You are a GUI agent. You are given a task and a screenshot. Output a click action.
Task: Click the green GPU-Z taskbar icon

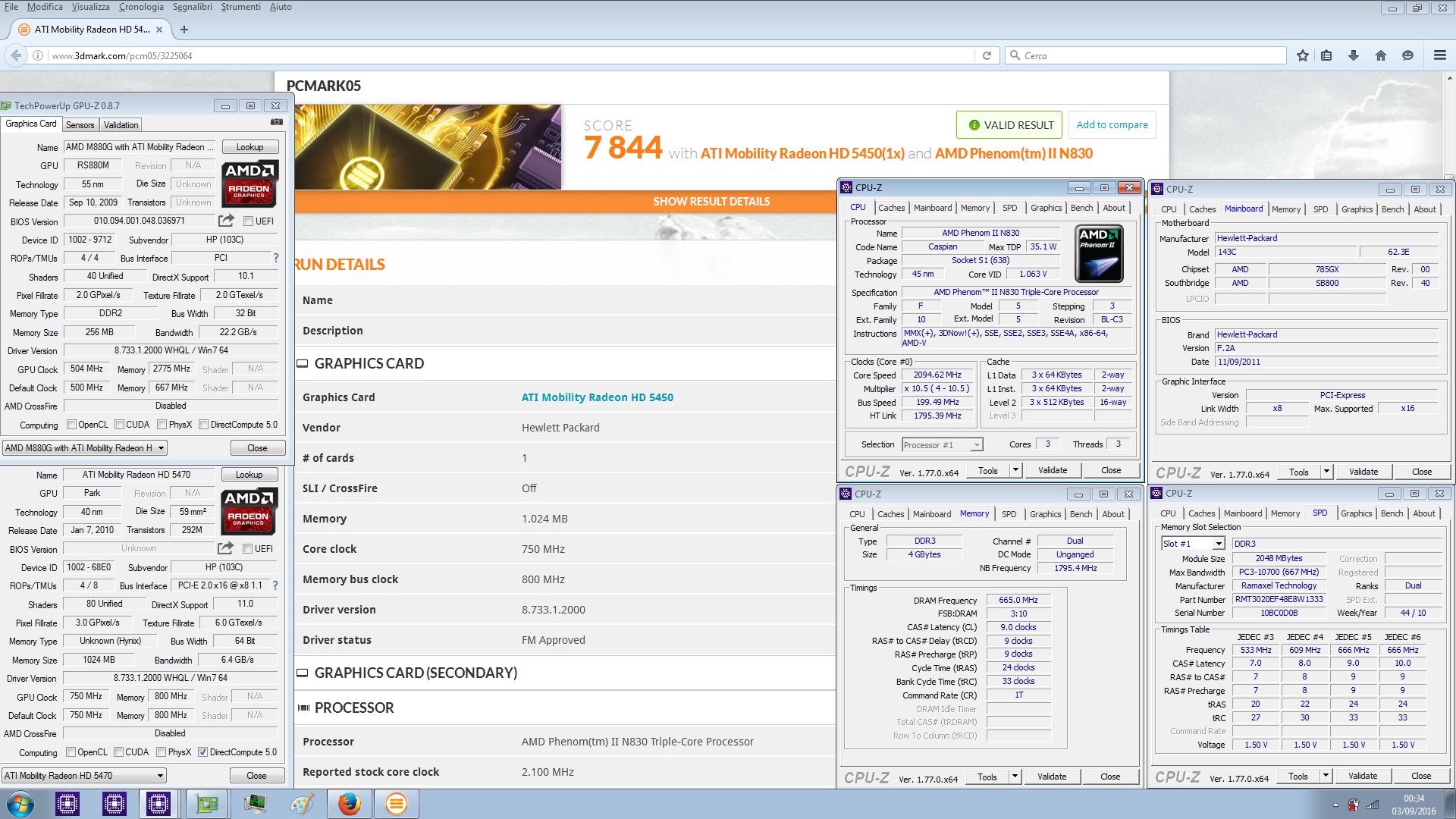pos(207,804)
